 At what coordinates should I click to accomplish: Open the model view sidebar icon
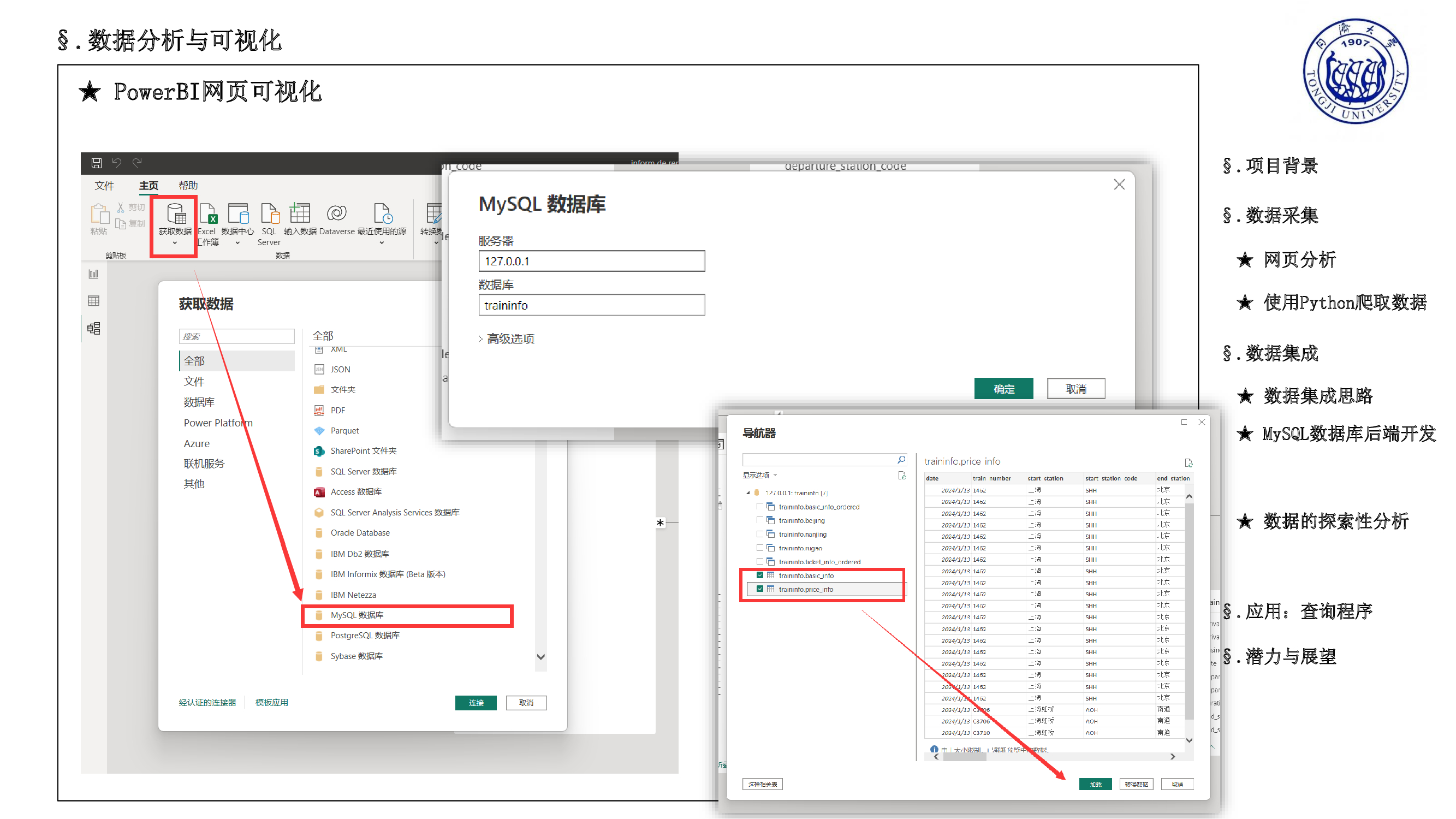(94, 328)
